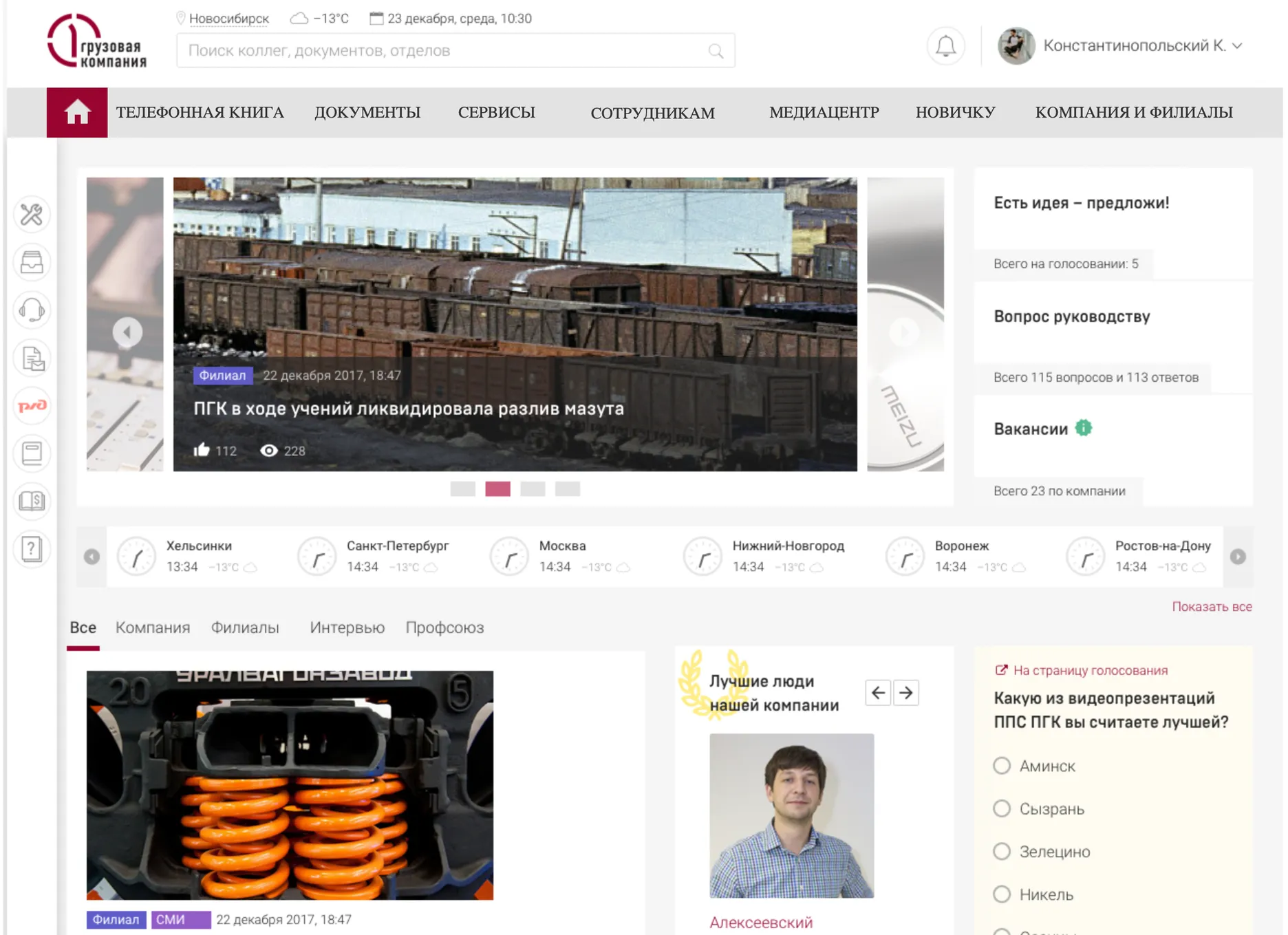Viewport: 1288px width, 935px height.
Task: Click Филиал tag on slide
Action: (223, 375)
